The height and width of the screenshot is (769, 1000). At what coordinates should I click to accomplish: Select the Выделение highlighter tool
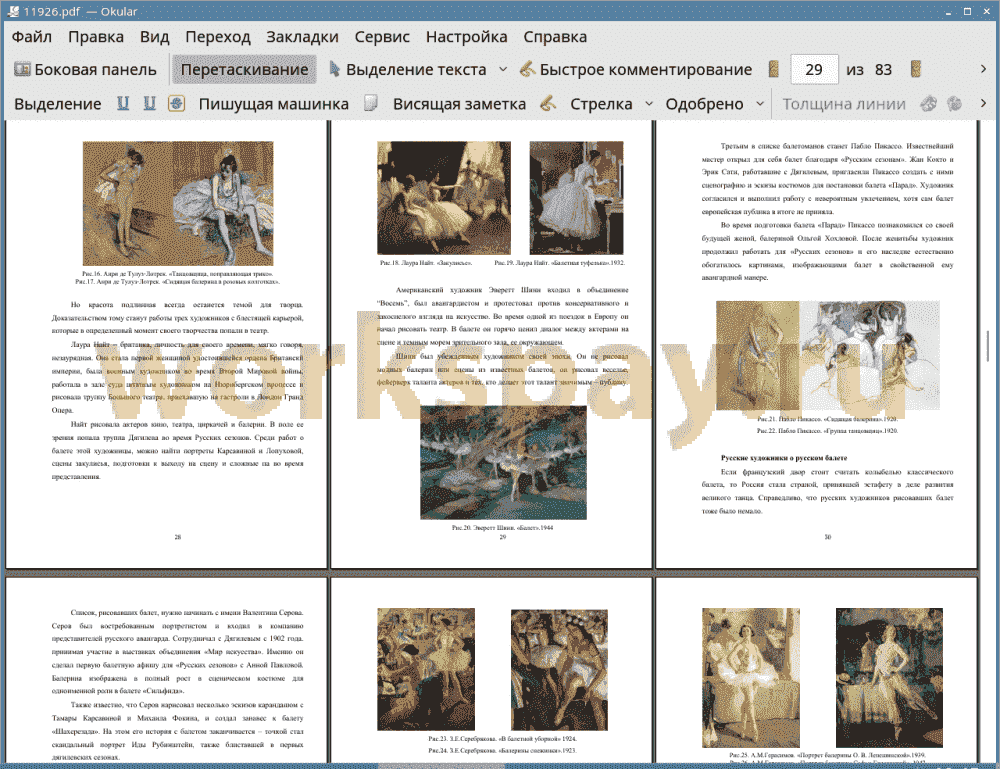[x=57, y=104]
